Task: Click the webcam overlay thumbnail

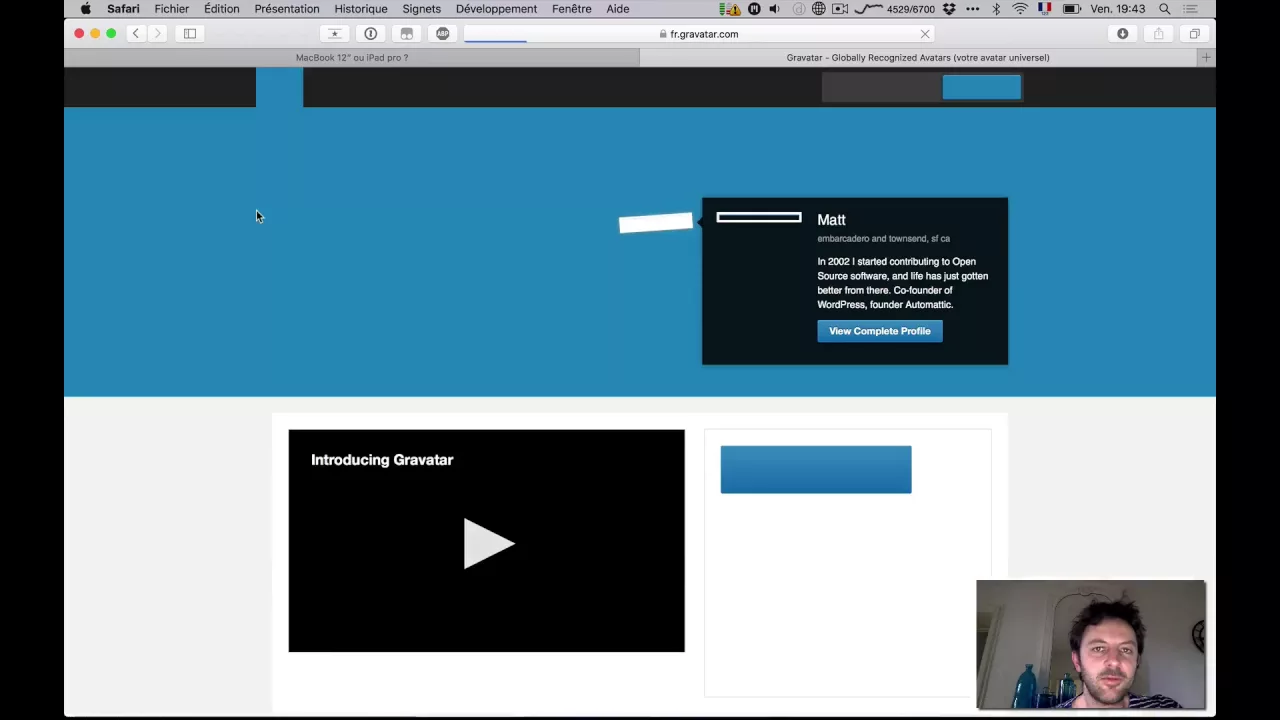Action: 1091,644
